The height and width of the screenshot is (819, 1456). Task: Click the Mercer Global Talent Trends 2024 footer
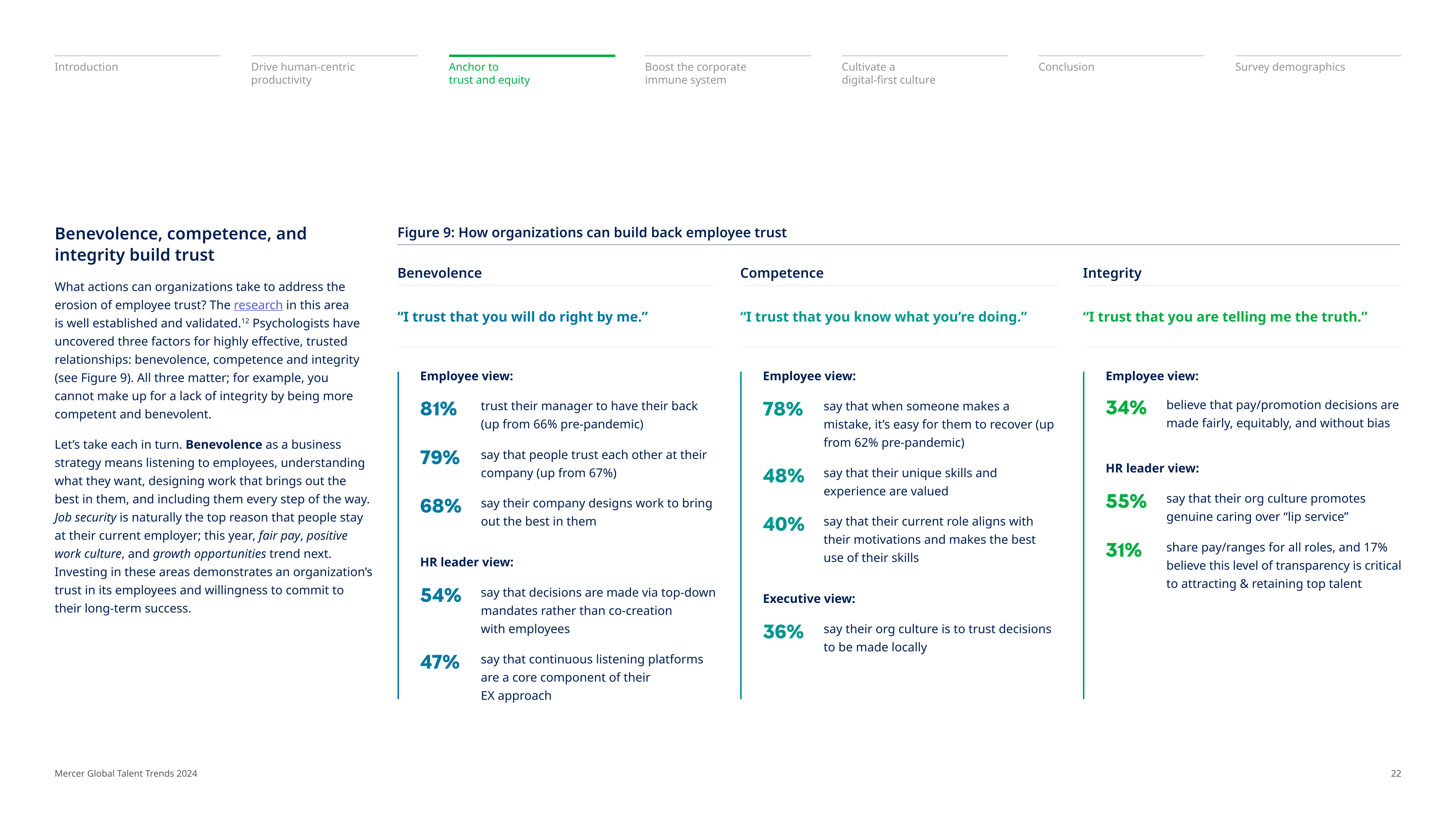pos(126,773)
